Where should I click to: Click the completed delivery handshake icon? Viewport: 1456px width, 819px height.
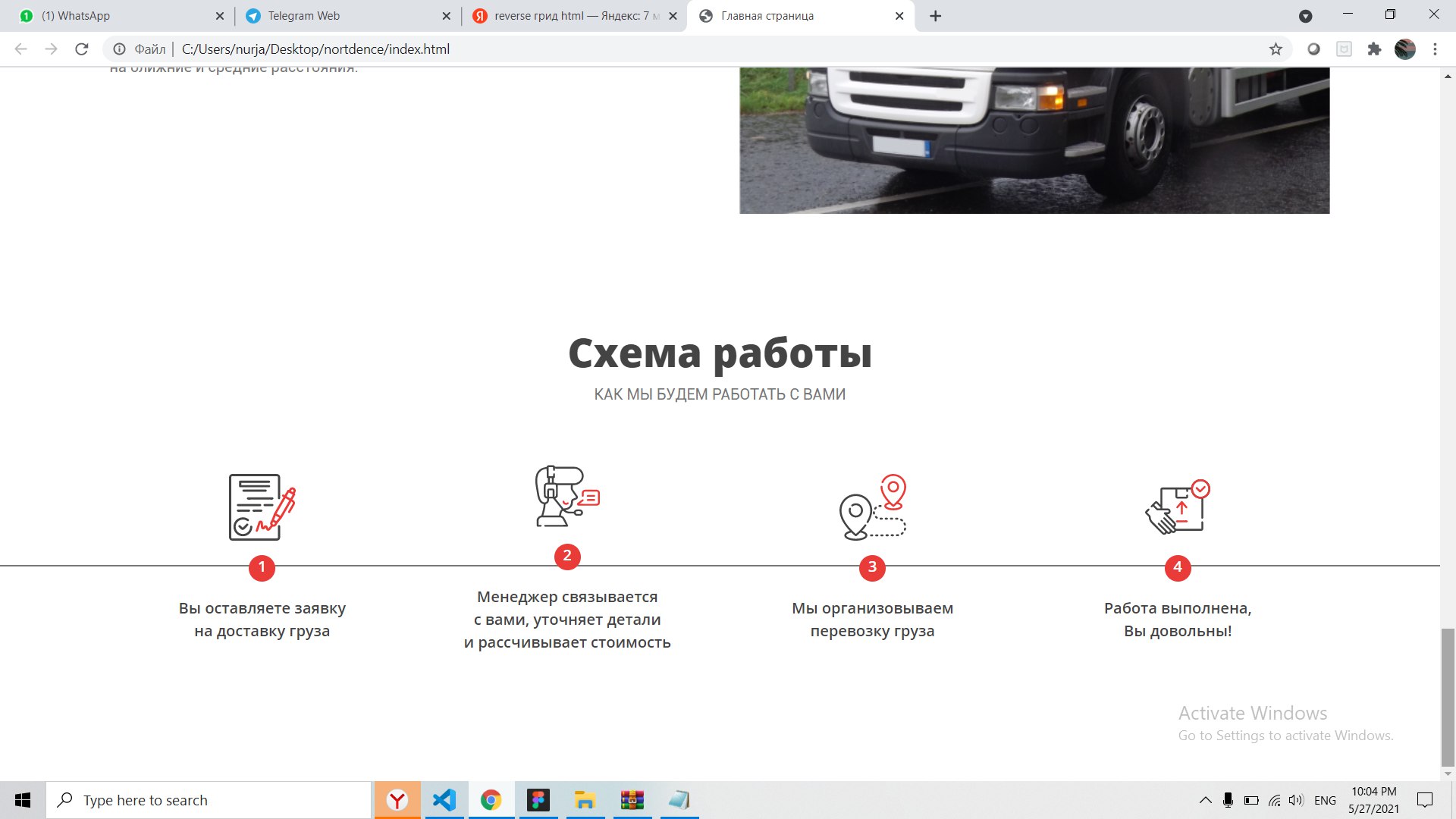pos(1178,507)
